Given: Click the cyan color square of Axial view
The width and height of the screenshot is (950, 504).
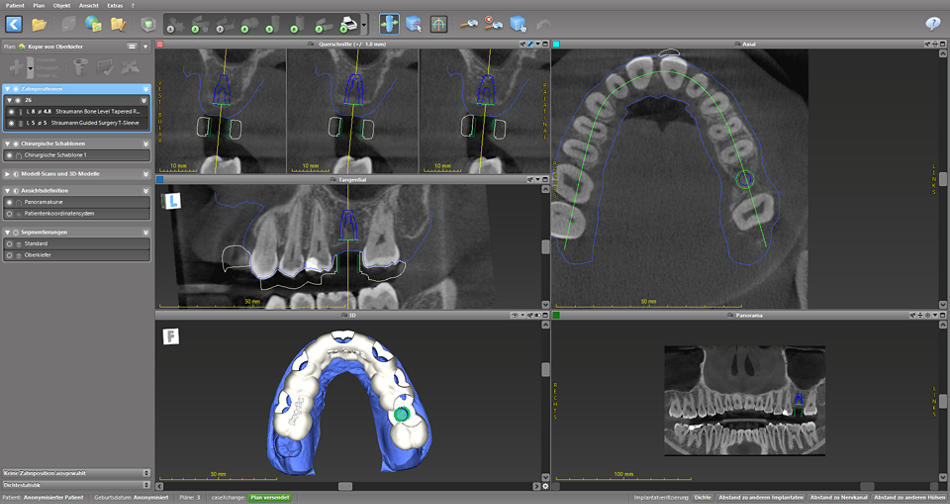Looking at the screenshot, I should tap(556, 44).
